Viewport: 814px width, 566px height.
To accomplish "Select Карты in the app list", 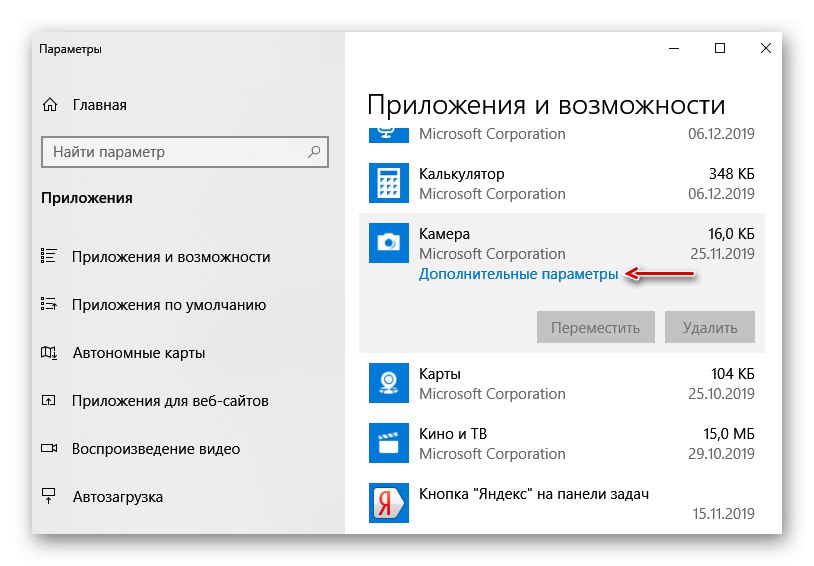I will point(562,383).
